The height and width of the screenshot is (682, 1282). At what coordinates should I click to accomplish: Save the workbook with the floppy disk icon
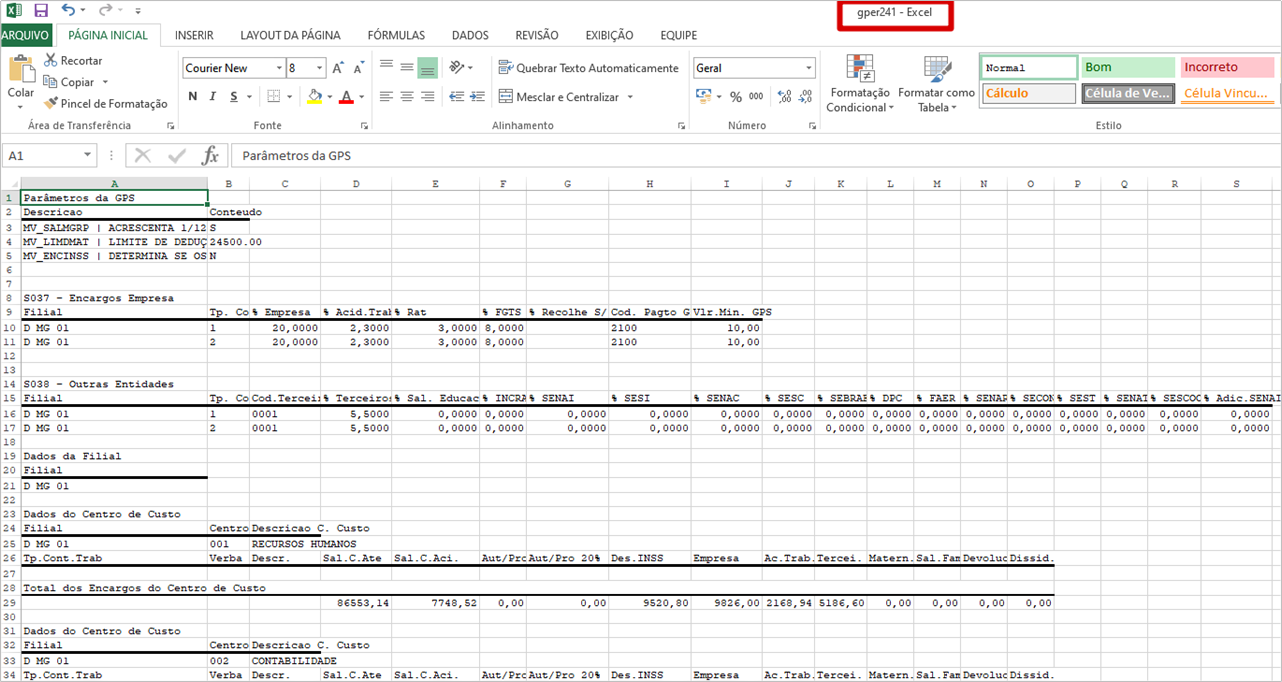tap(41, 10)
